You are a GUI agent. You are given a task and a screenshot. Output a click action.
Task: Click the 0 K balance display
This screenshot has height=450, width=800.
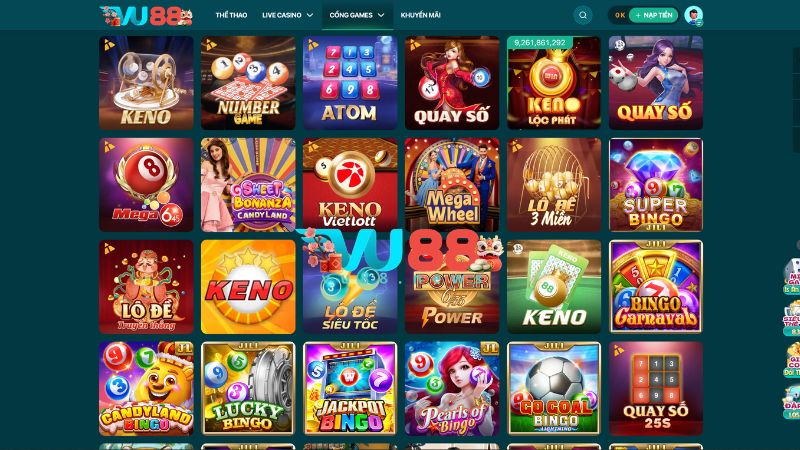coord(619,15)
